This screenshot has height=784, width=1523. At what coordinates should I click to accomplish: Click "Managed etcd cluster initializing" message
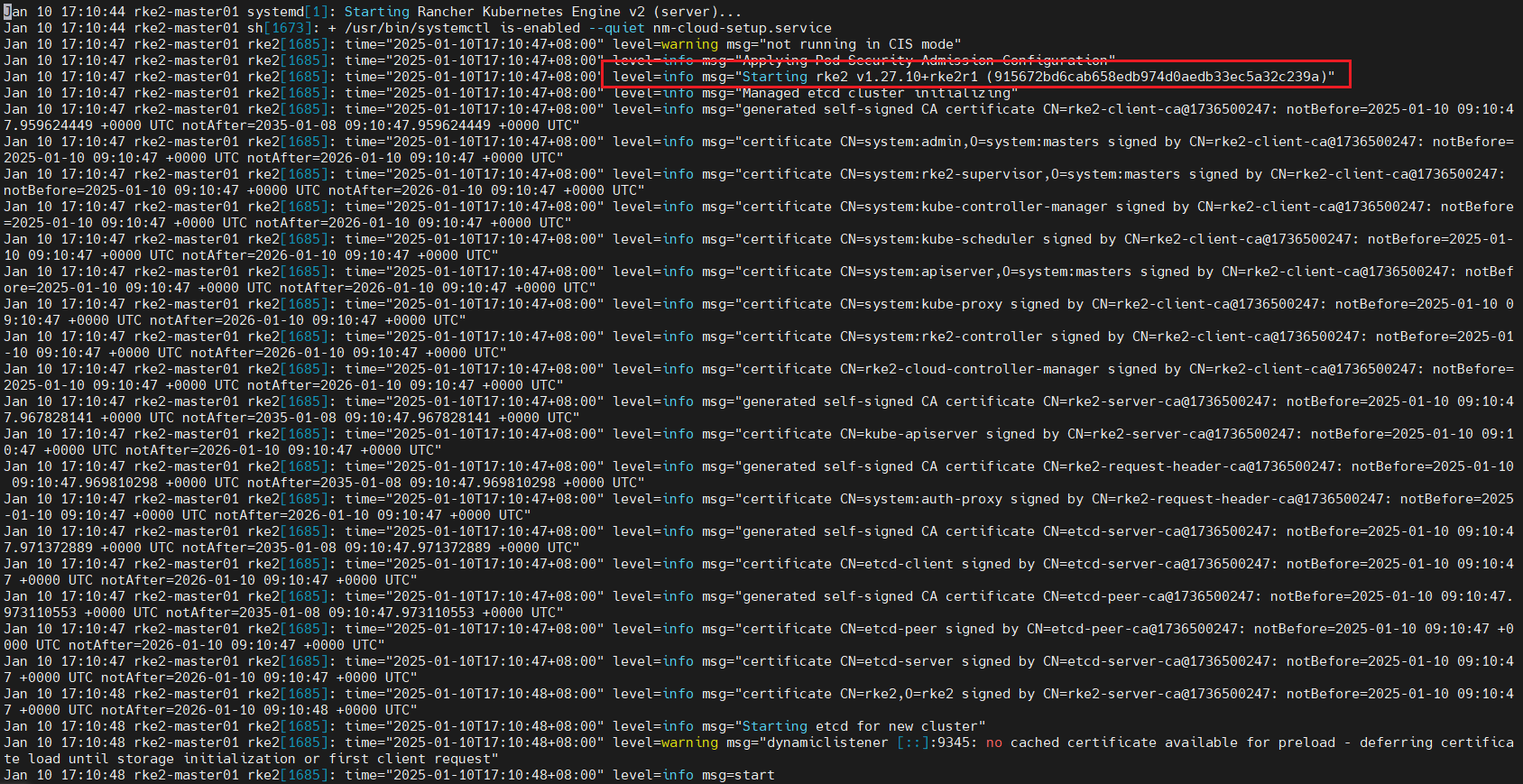[876, 93]
